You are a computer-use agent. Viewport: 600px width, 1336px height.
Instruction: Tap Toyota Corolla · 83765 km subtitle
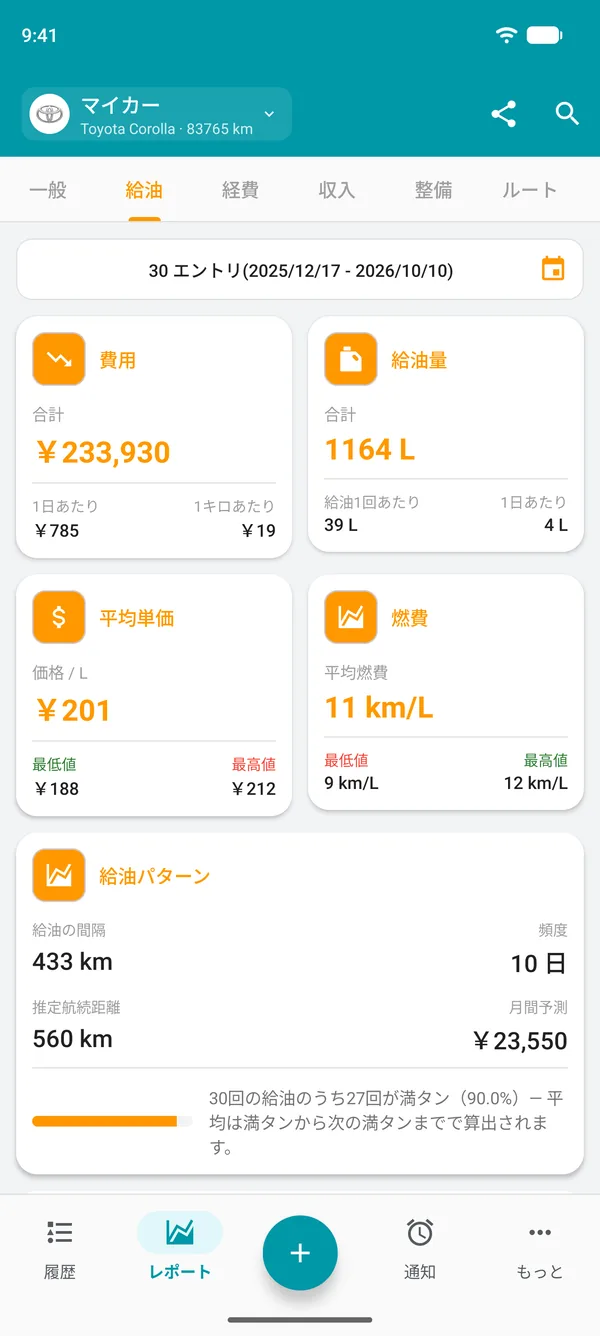(x=166, y=128)
